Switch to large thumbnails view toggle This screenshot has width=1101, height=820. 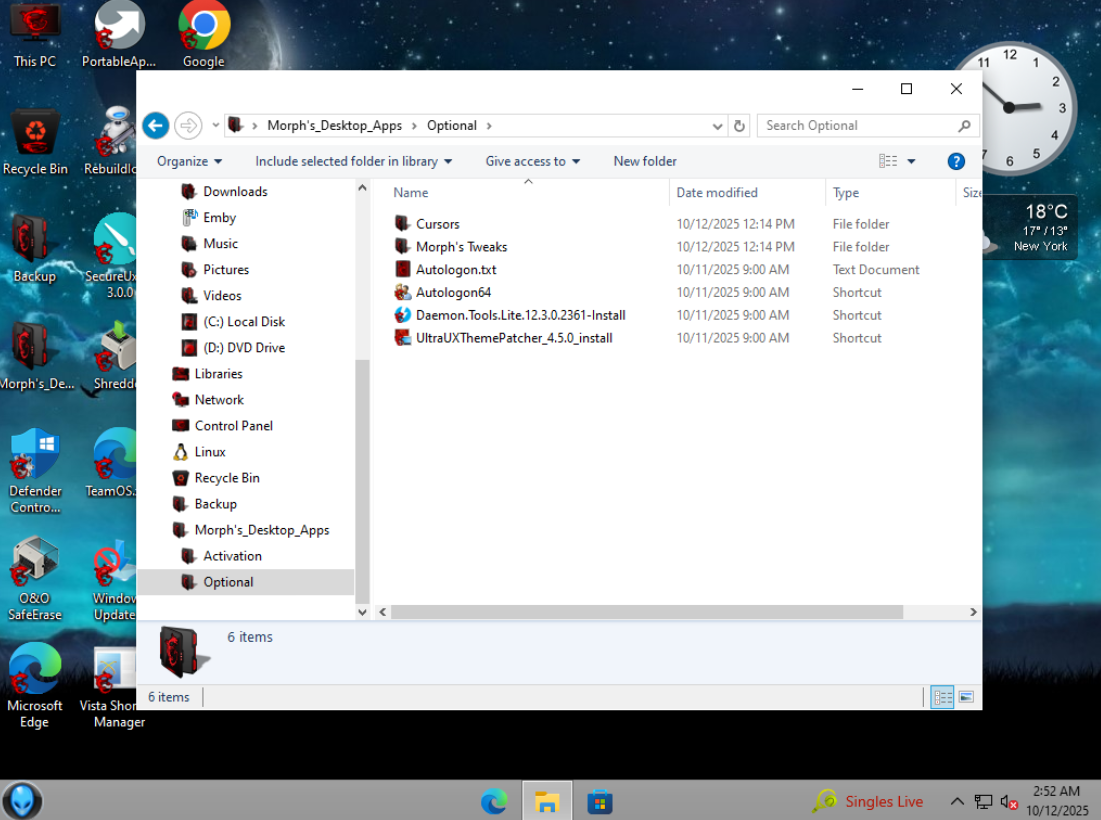tap(966, 697)
